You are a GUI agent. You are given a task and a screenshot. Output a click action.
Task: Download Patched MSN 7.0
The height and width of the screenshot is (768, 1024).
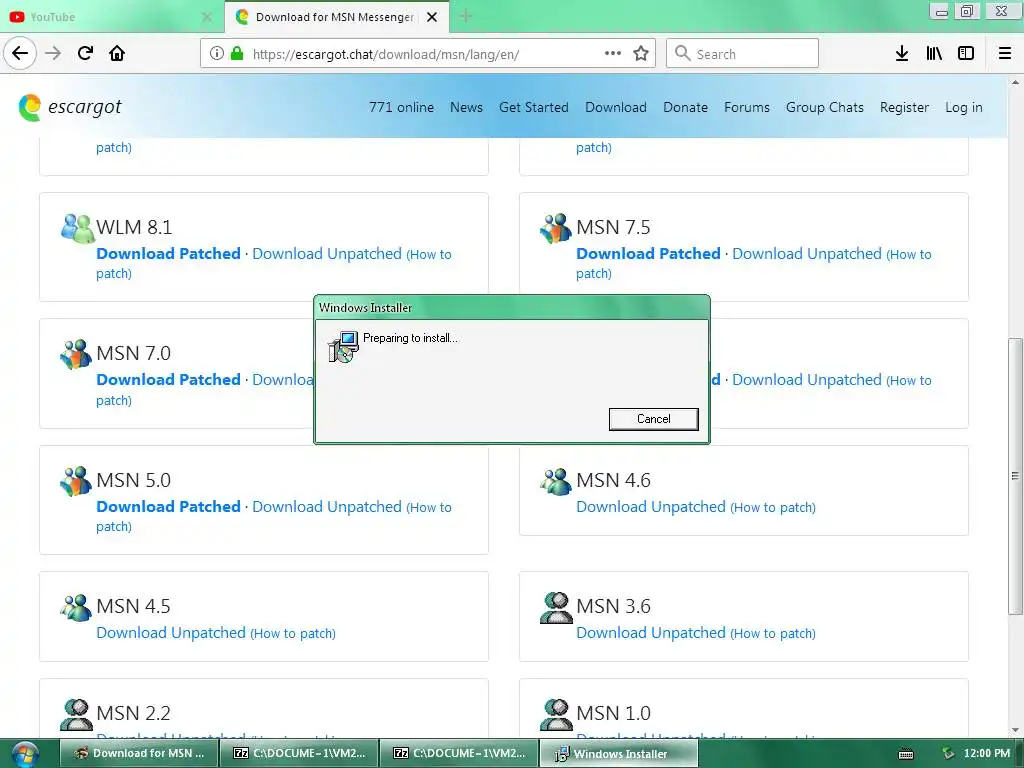click(x=168, y=379)
